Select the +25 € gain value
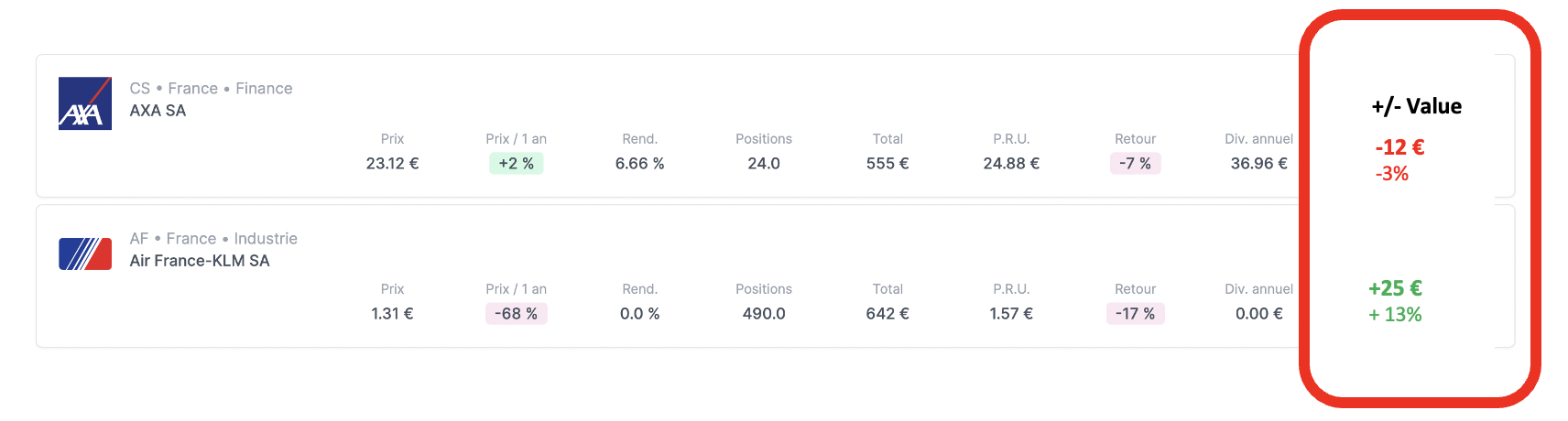 [1395, 288]
